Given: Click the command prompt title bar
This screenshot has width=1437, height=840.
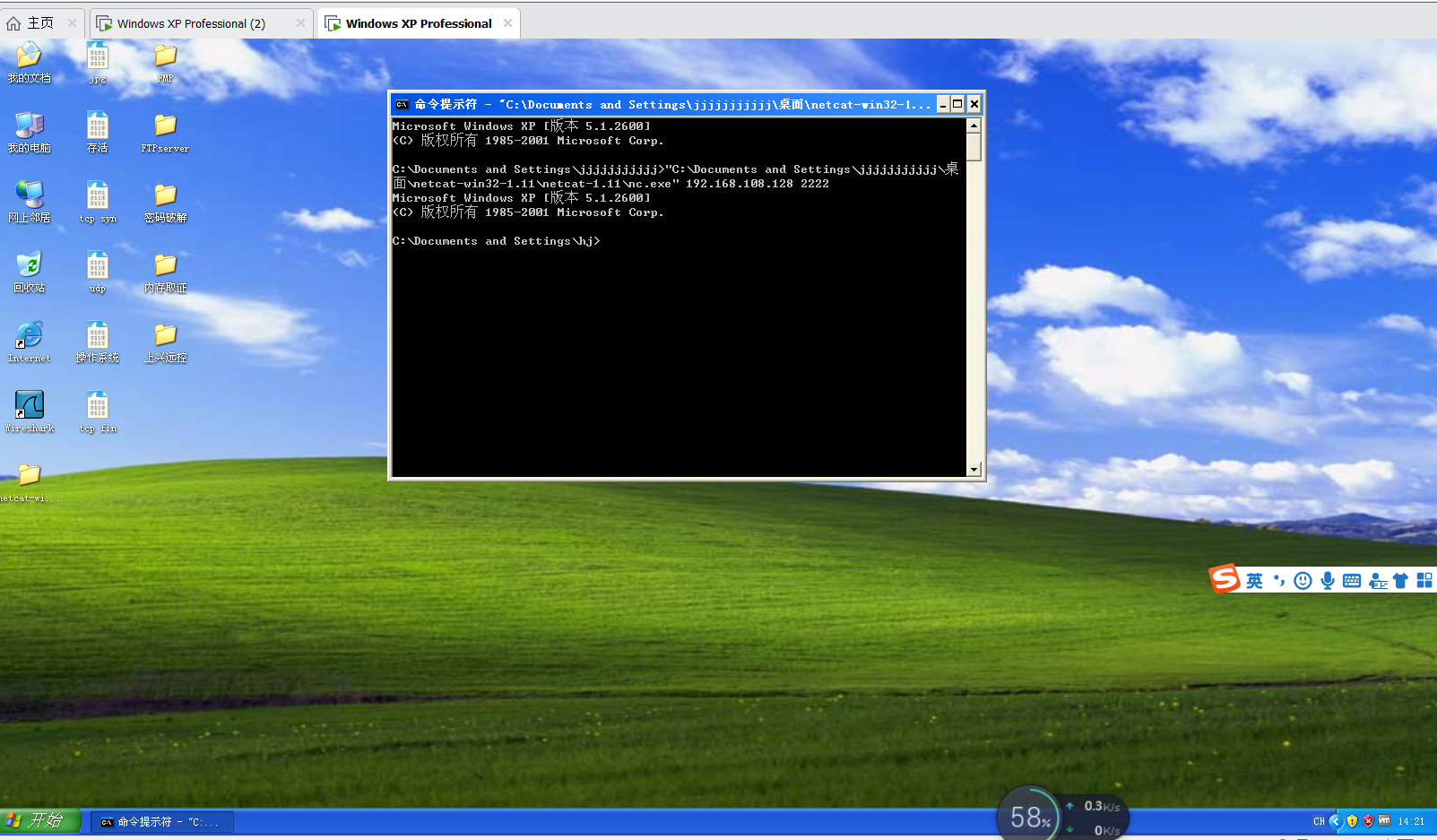Looking at the screenshot, I should 672,104.
